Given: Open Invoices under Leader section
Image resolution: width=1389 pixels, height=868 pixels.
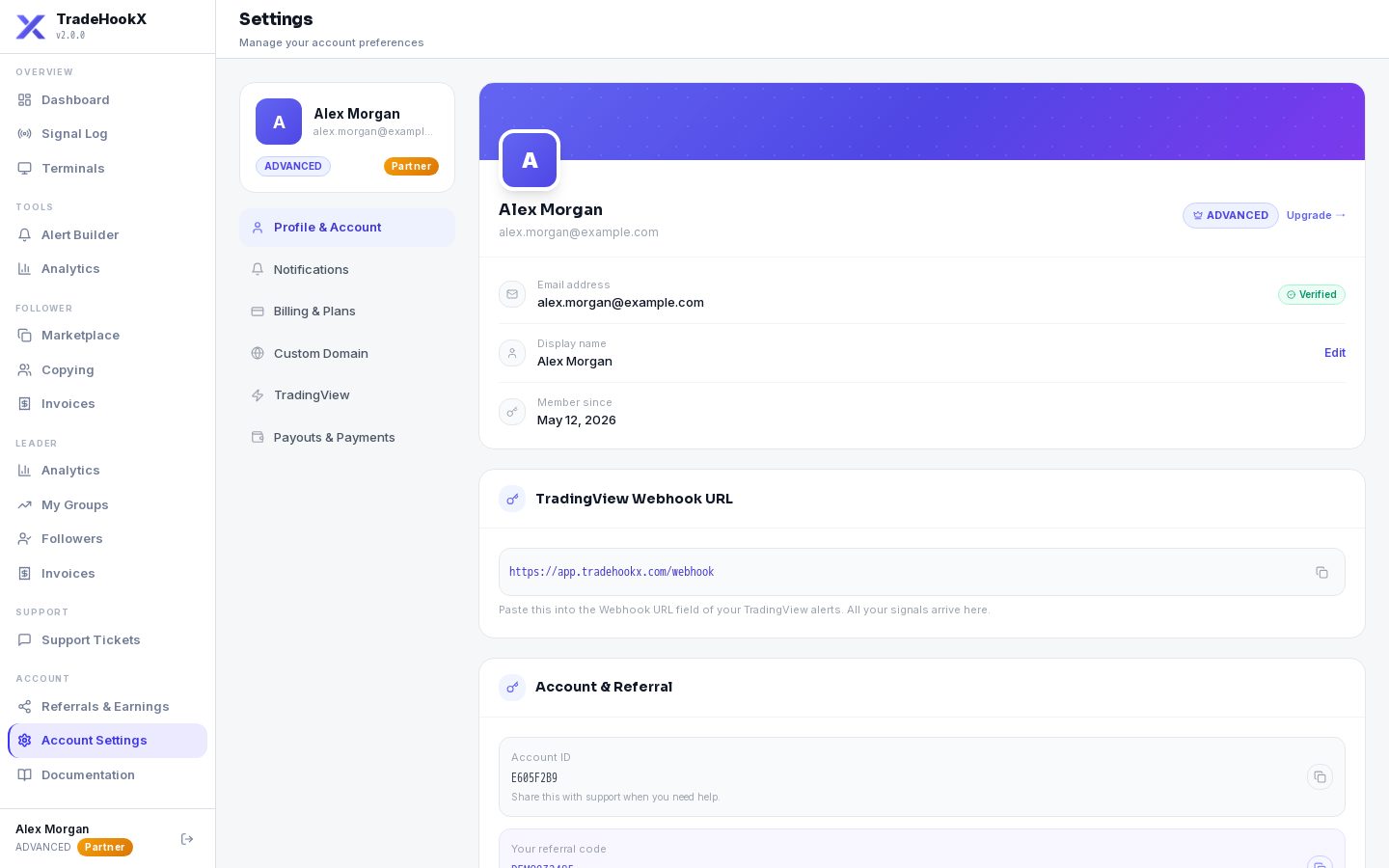Looking at the screenshot, I should click(x=107, y=574).
